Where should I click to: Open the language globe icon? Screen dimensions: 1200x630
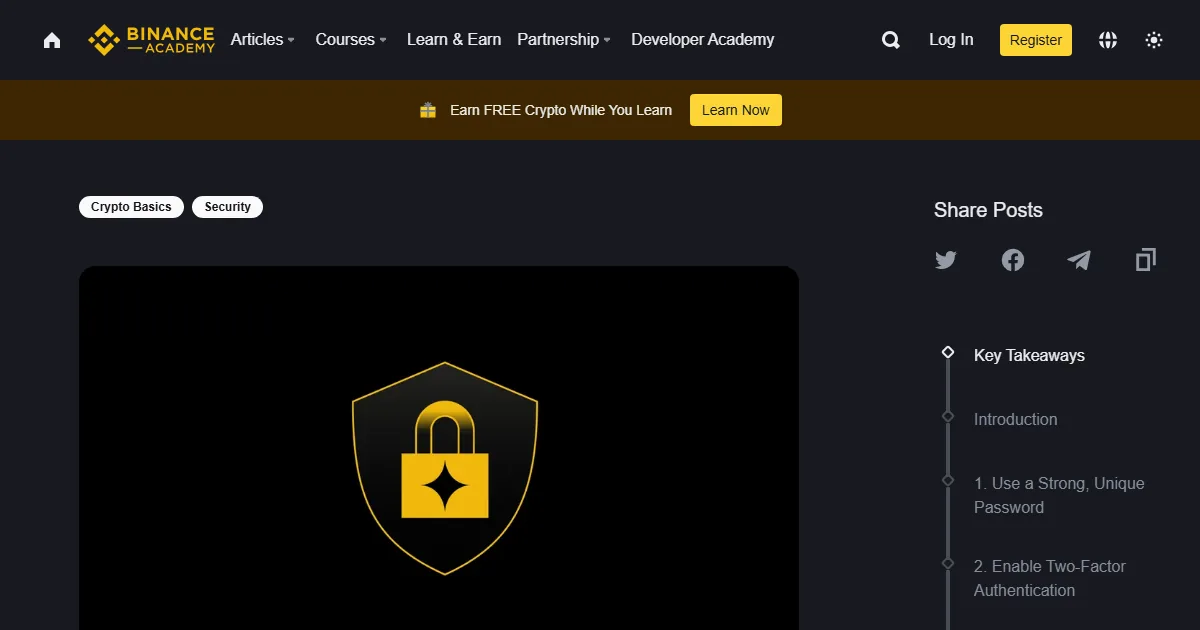click(1108, 40)
